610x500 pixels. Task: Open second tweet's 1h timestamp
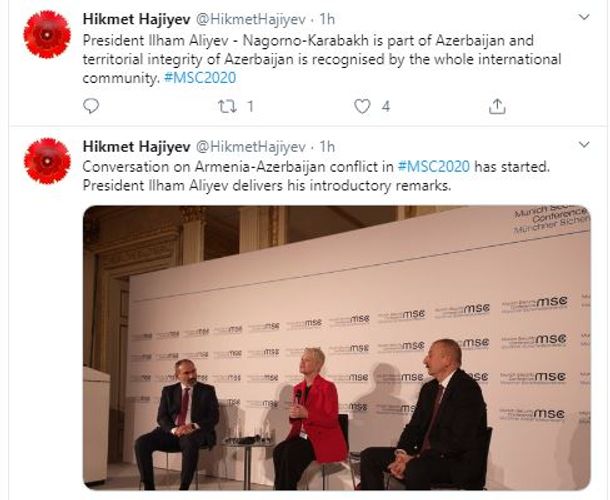pos(327,147)
